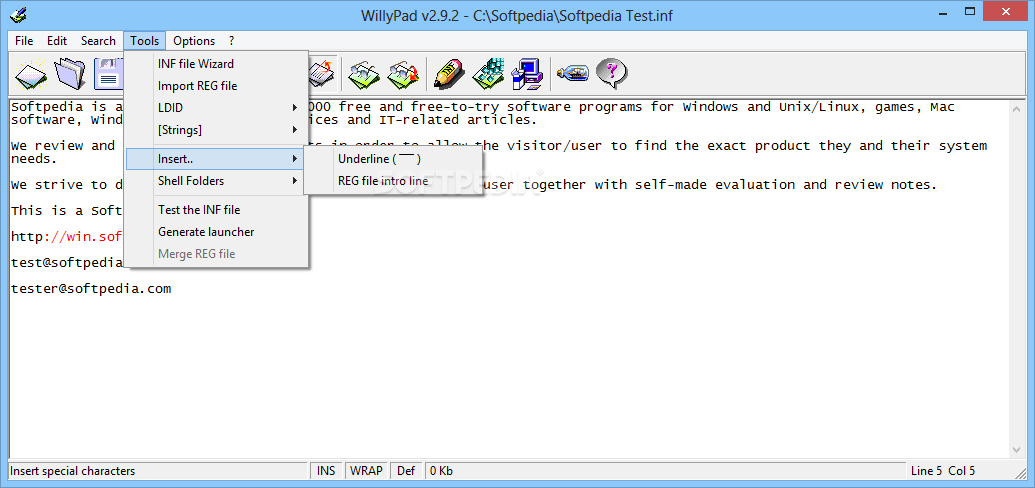
Task: Click the tester@softpedia.com line in editor
Action: [91, 289]
